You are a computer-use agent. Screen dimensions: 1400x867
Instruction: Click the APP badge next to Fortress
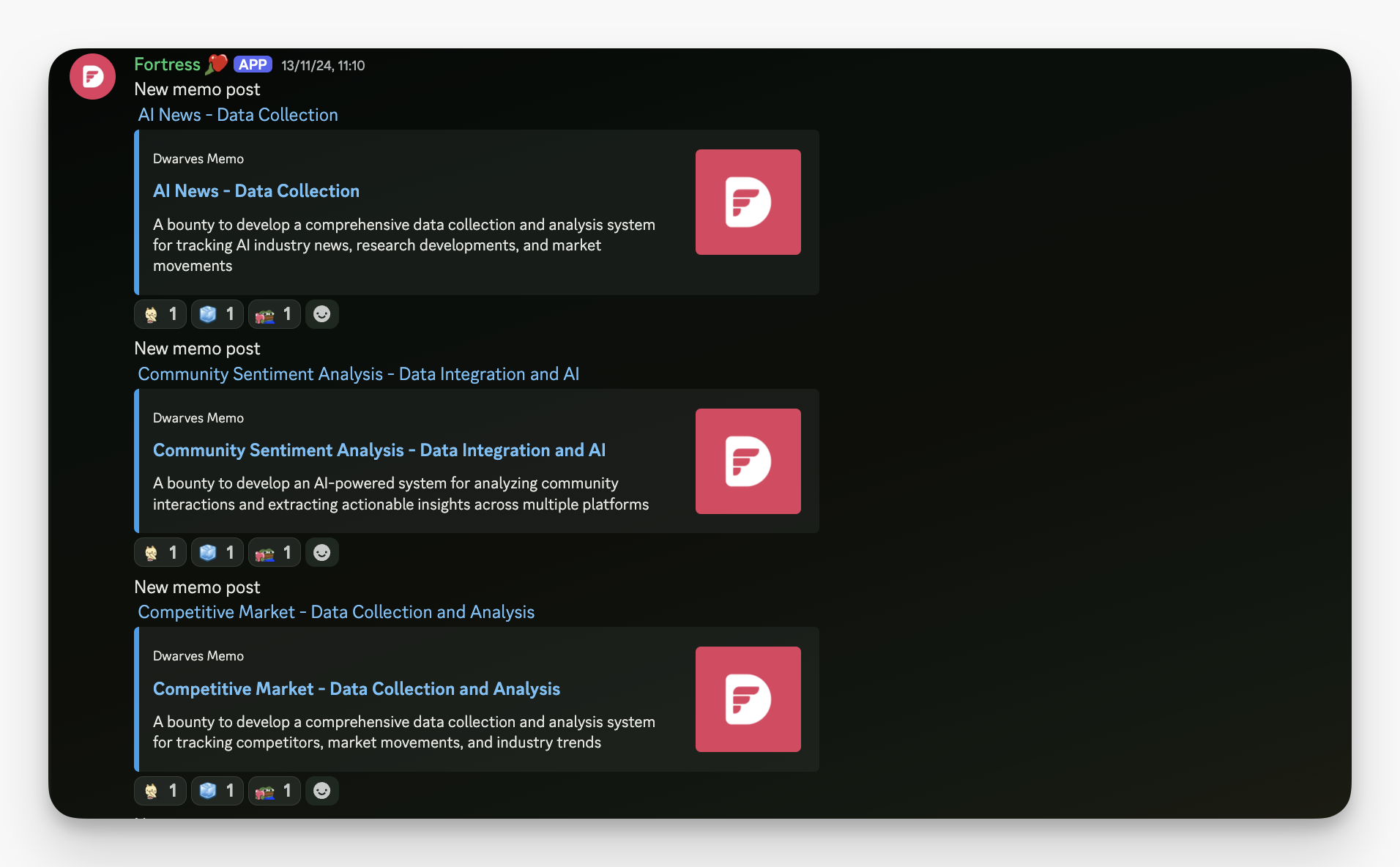pyautogui.click(x=253, y=64)
